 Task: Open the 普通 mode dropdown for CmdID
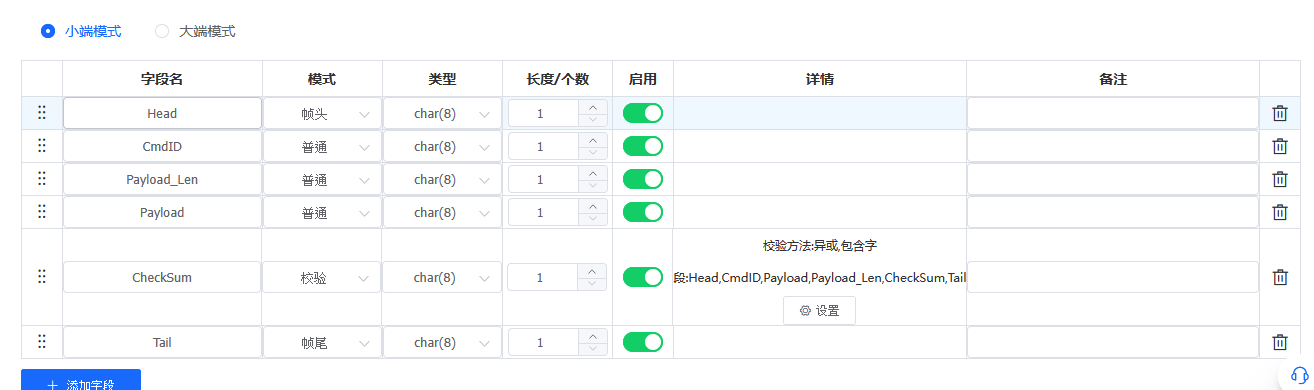pos(322,146)
